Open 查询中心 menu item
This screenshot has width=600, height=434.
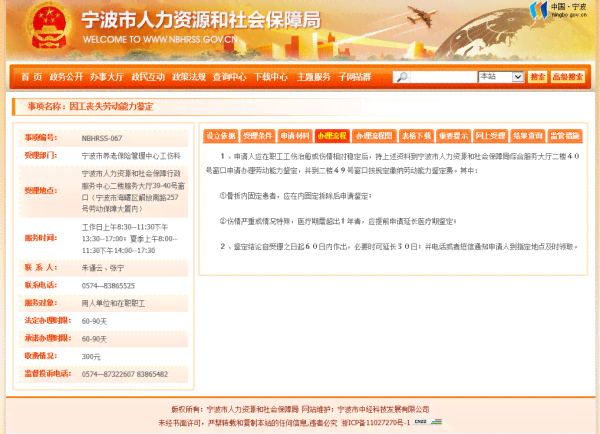(x=230, y=77)
